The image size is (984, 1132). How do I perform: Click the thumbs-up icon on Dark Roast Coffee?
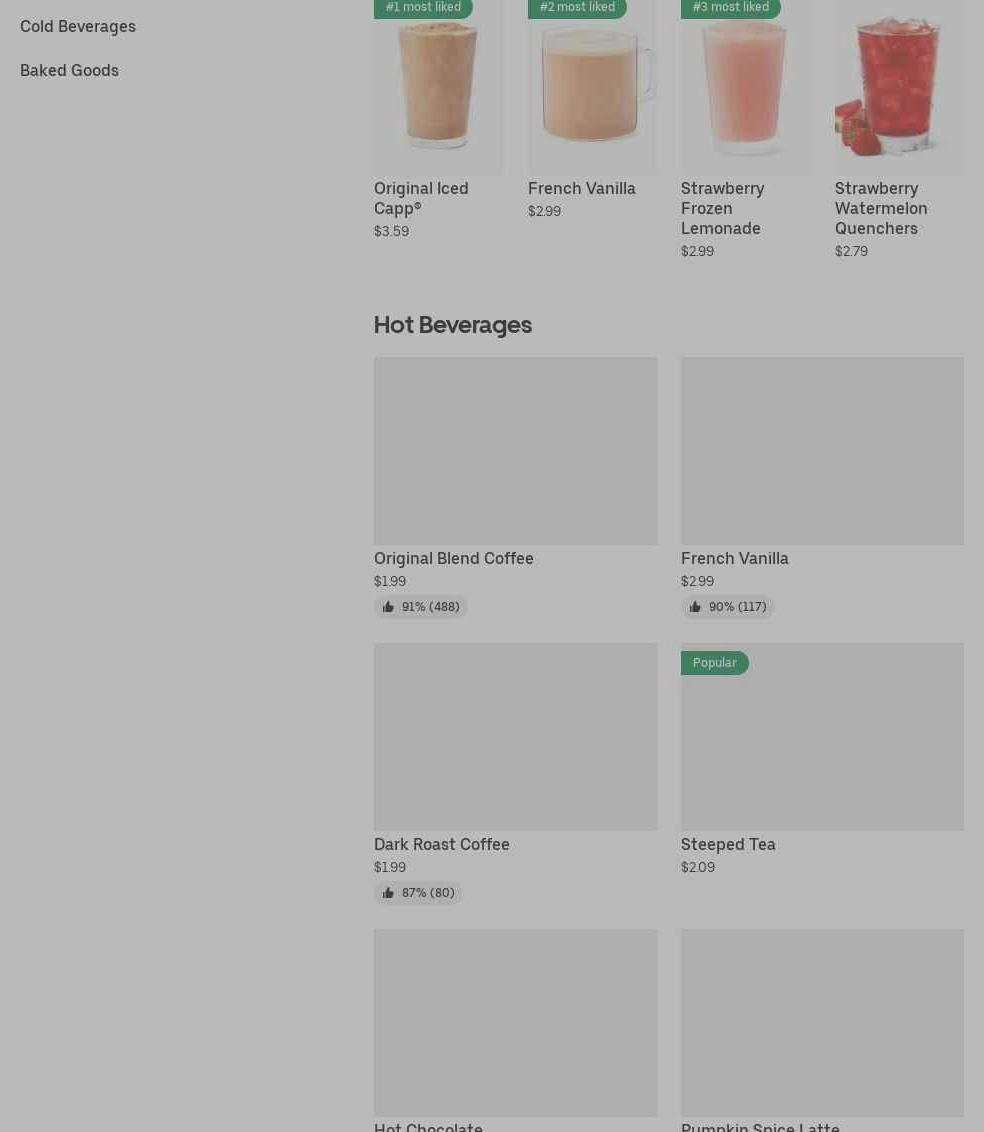tap(388, 893)
